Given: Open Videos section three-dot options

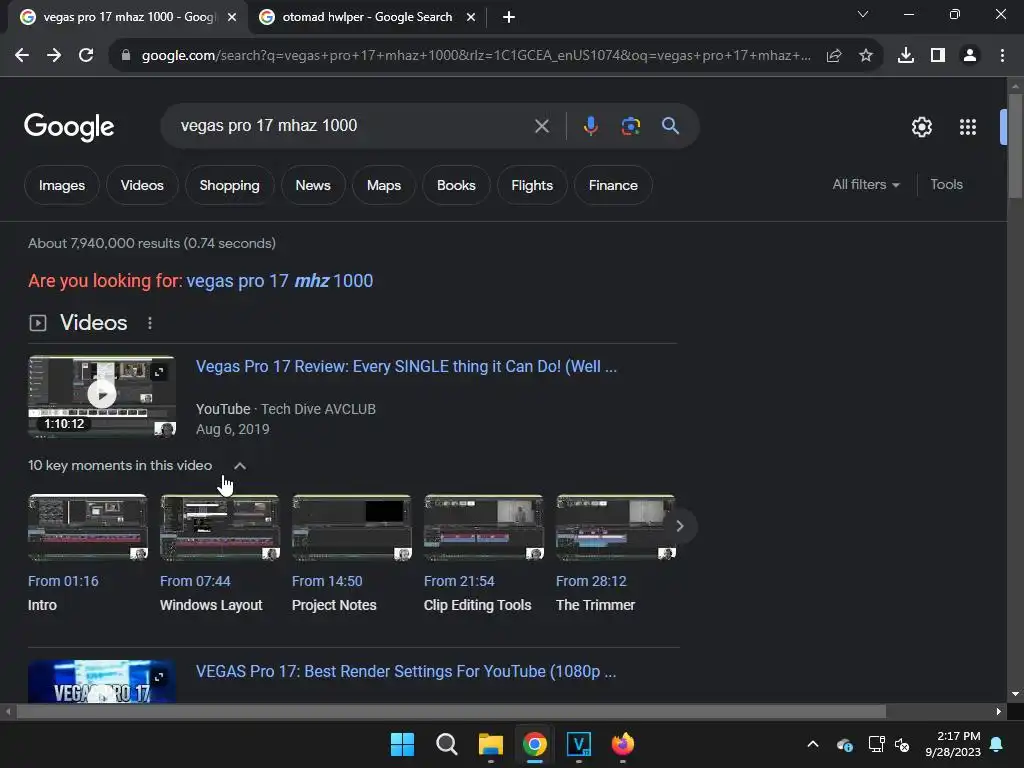Looking at the screenshot, I should coord(150,323).
